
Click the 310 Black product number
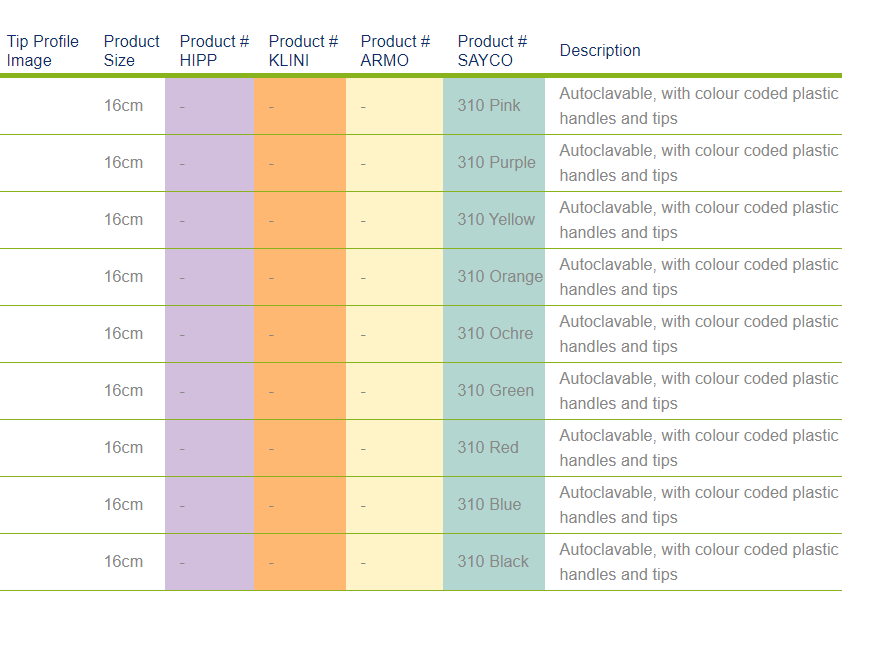pyautogui.click(x=493, y=562)
